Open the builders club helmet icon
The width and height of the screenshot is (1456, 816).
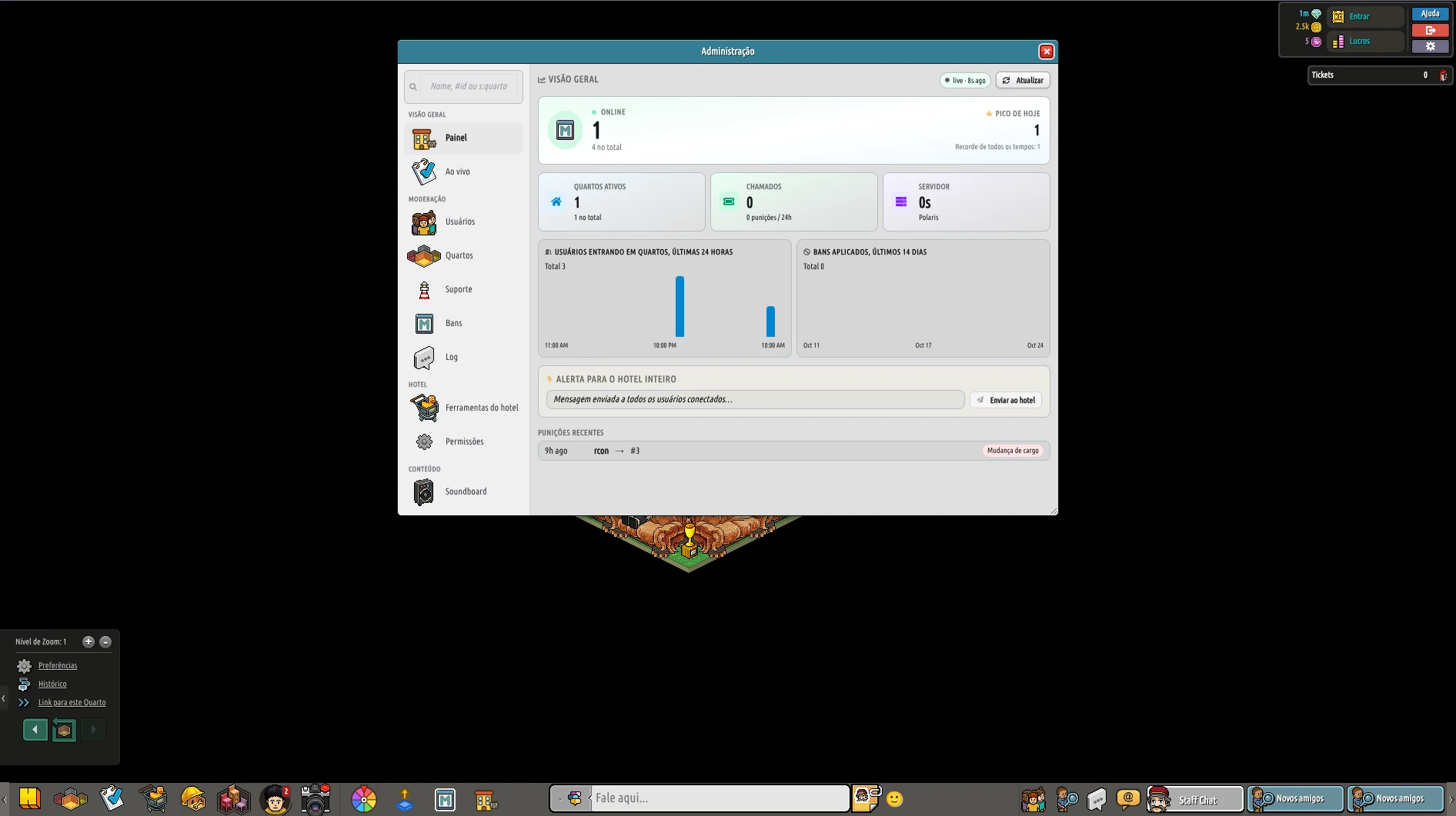click(x=192, y=798)
